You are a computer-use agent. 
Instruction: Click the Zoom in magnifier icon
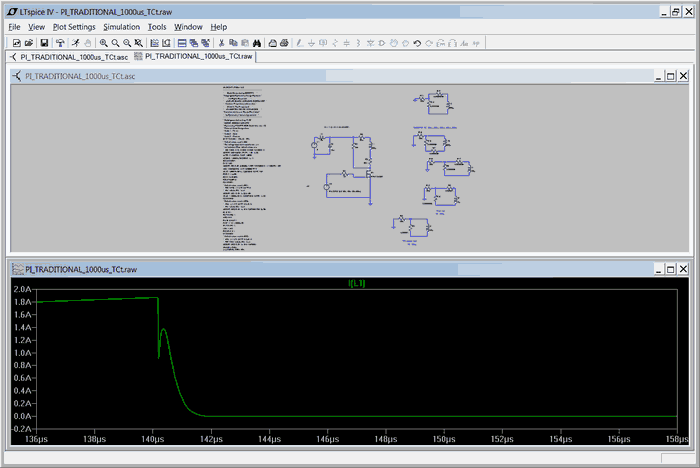103,43
